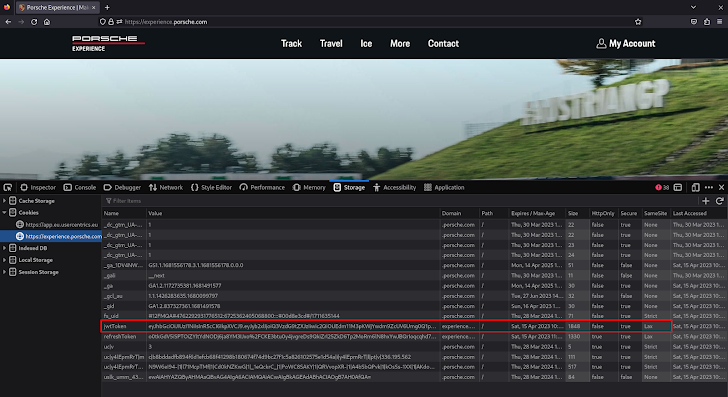Open the More navigation menu
The width and height of the screenshot is (728, 397).
pos(400,44)
